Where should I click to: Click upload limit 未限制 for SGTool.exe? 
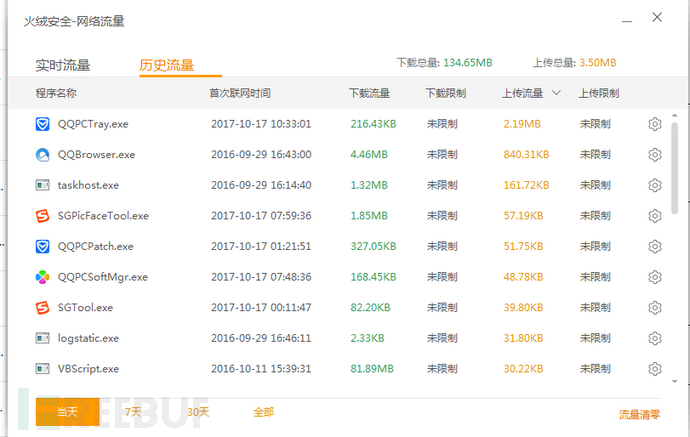coord(595,308)
